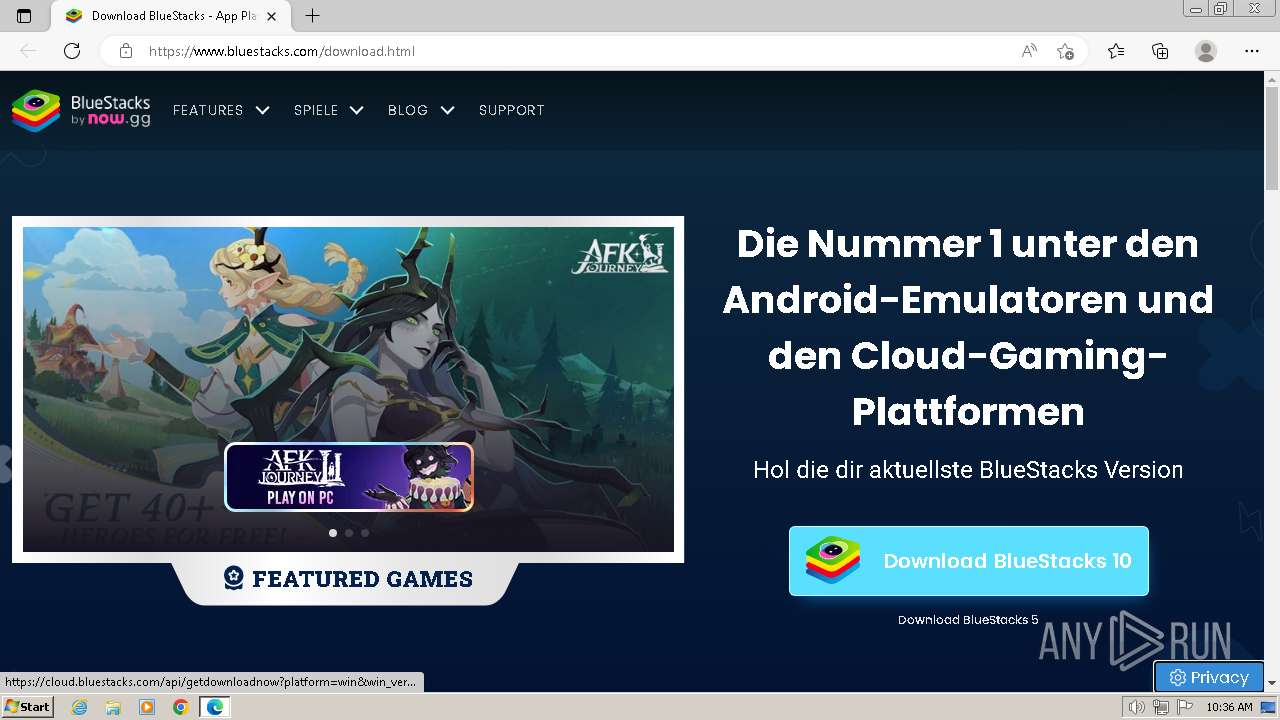Refresh the current page
This screenshot has height=720, width=1280.
click(72, 51)
